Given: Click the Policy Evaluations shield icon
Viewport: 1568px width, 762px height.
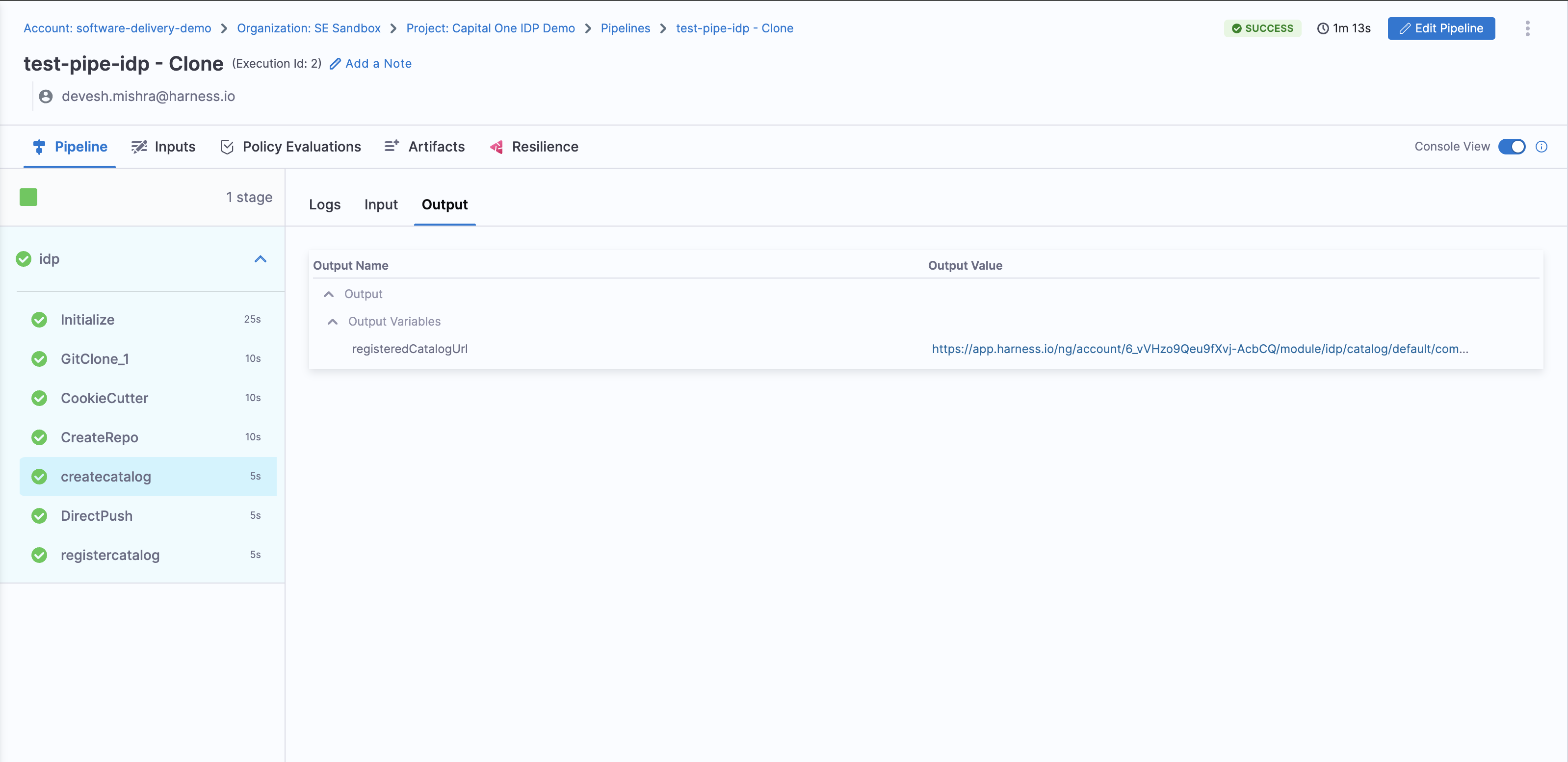Looking at the screenshot, I should click(227, 147).
